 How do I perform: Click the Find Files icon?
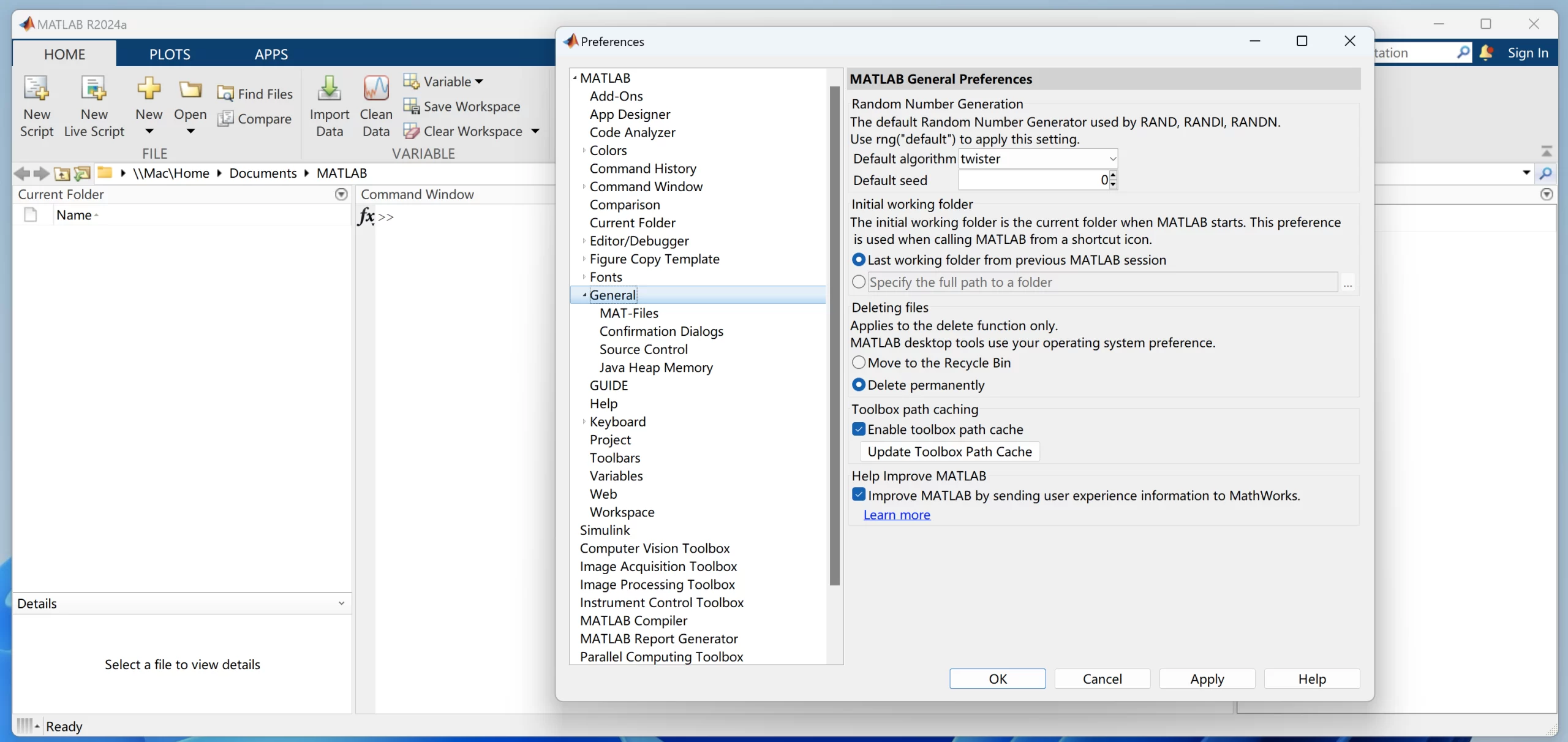tap(225, 94)
